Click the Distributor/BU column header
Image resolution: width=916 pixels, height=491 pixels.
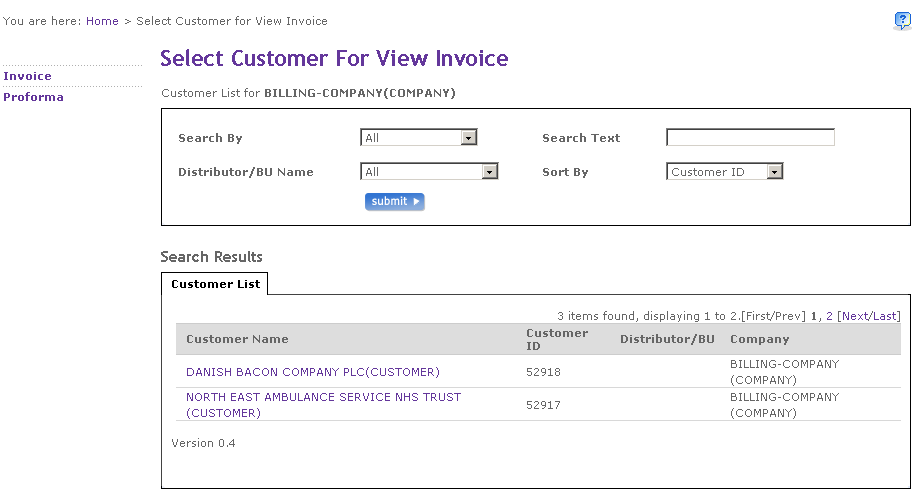pyautogui.click(x=667, y=339)
